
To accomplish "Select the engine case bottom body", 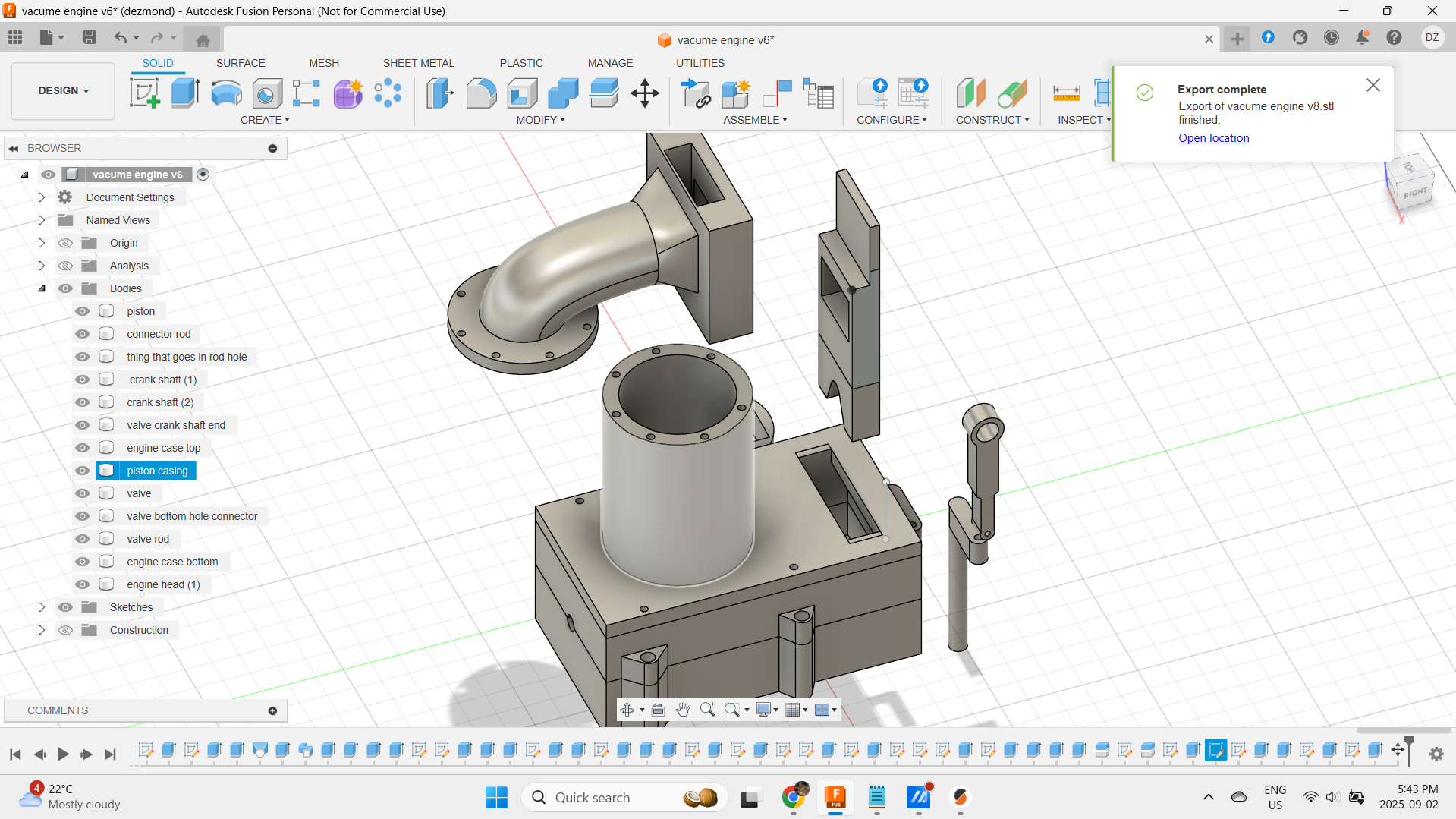I will click(x=172, y=562).
